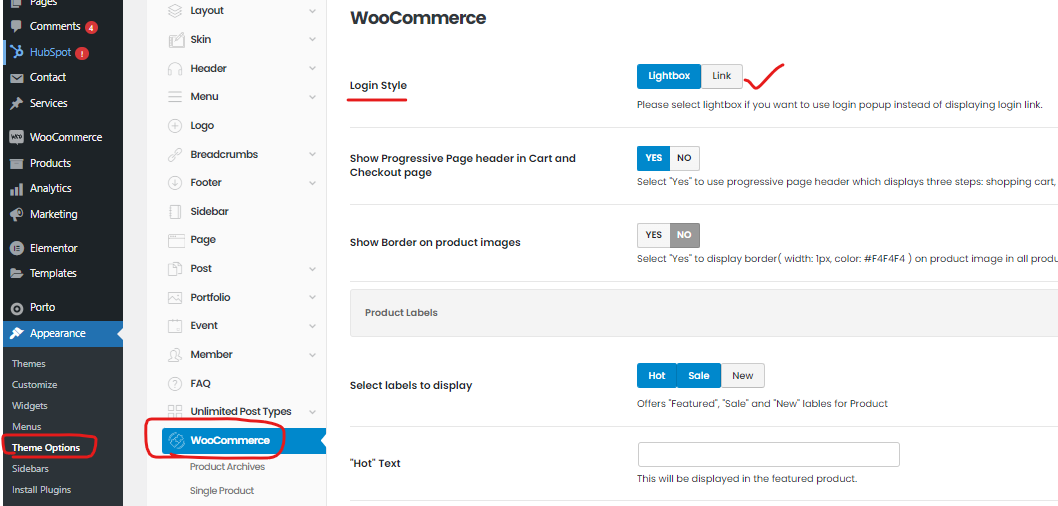Click the Layout layers icon

[x=175, y=11]
